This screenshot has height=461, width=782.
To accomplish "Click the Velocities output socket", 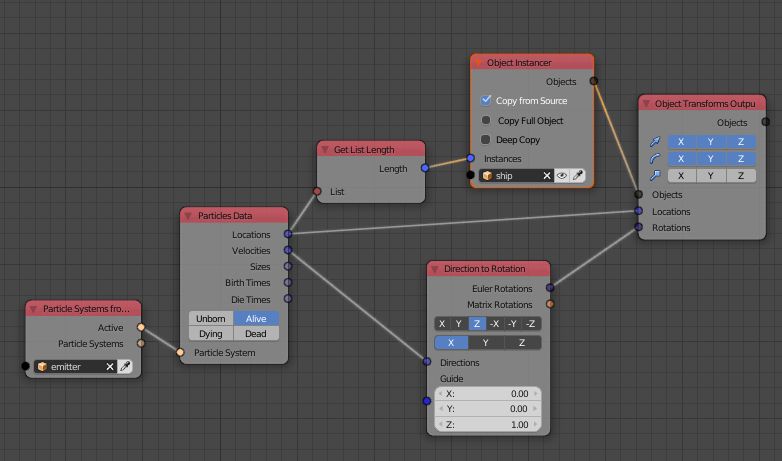I will click(x=288, y=250).
